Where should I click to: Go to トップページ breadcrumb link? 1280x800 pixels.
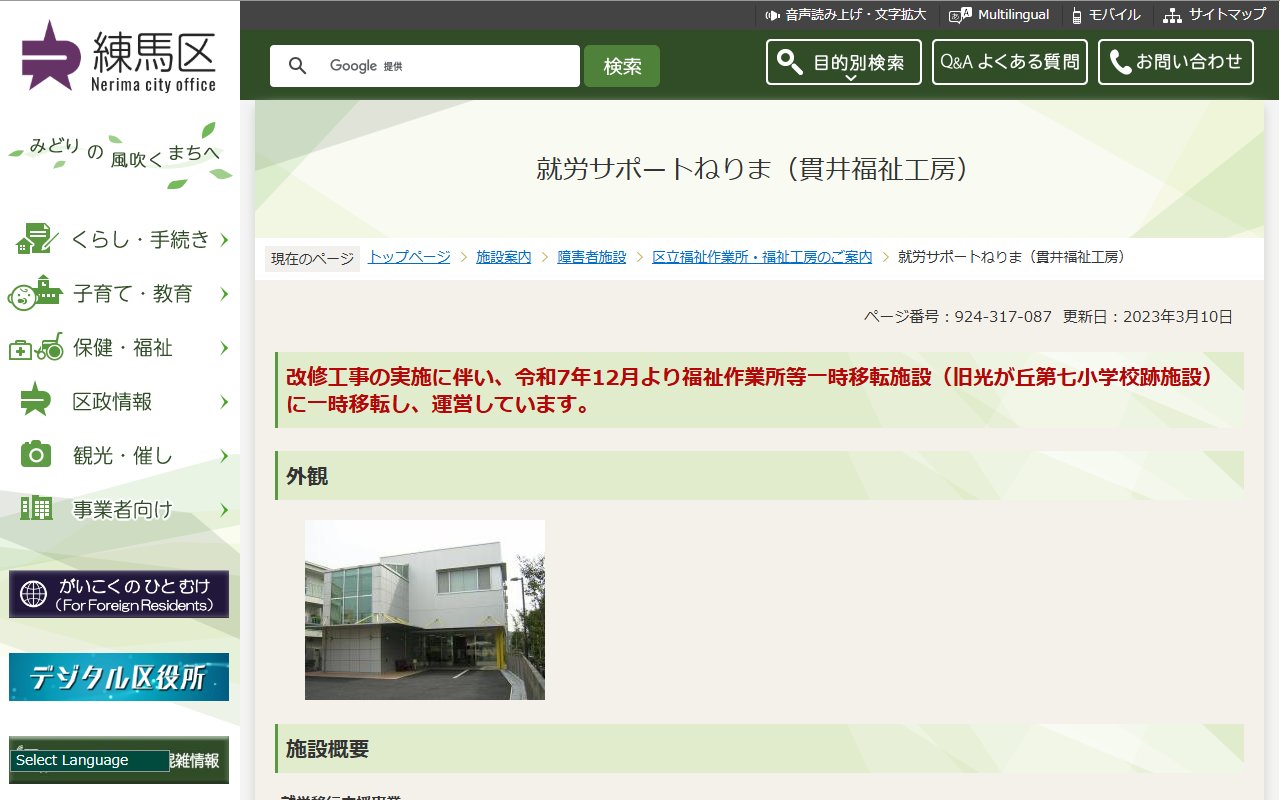409,257
